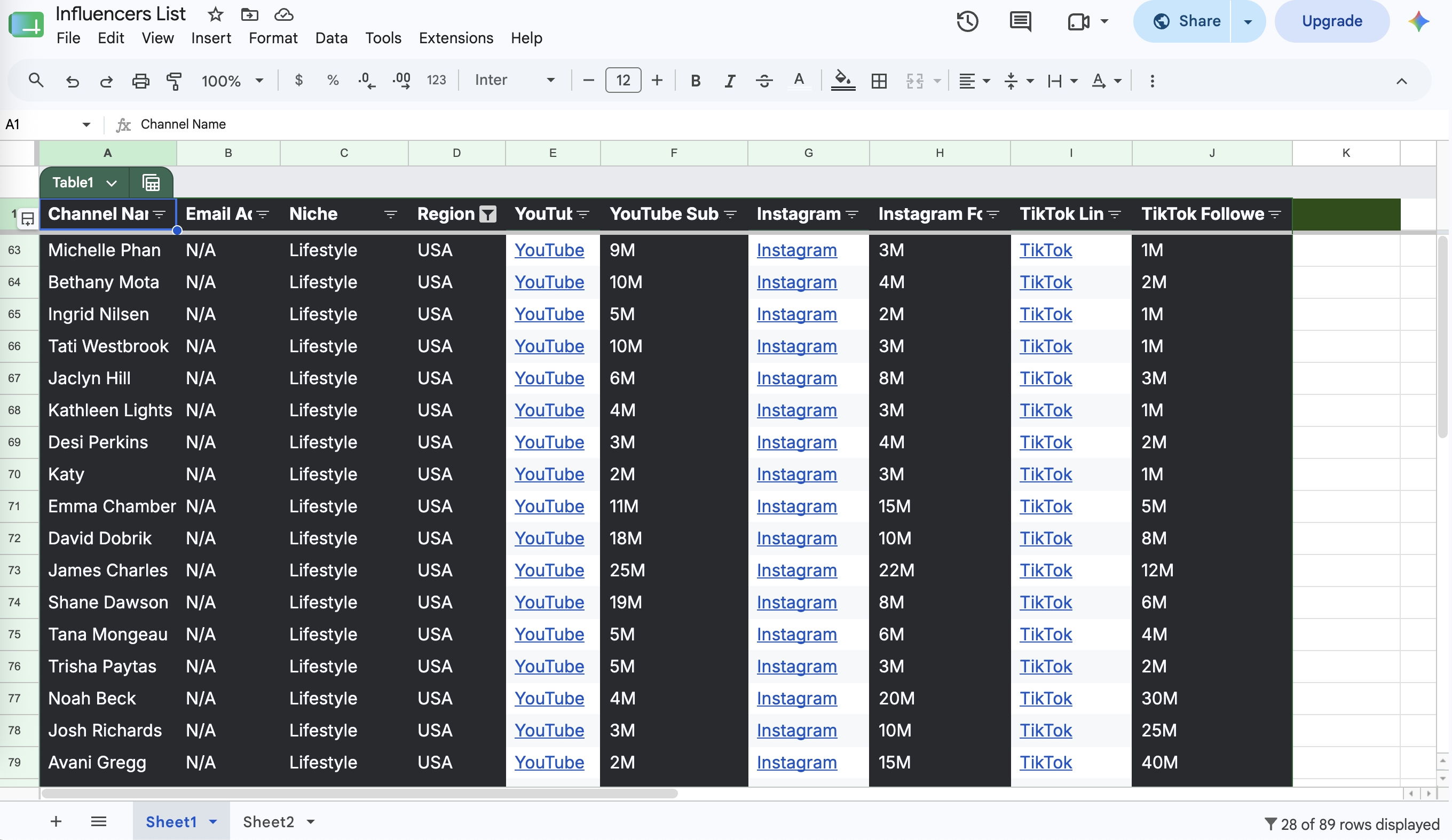The image size is (1452, 840).
Task: Click the Gemini sparkle icon
Action: (1418, 21)
